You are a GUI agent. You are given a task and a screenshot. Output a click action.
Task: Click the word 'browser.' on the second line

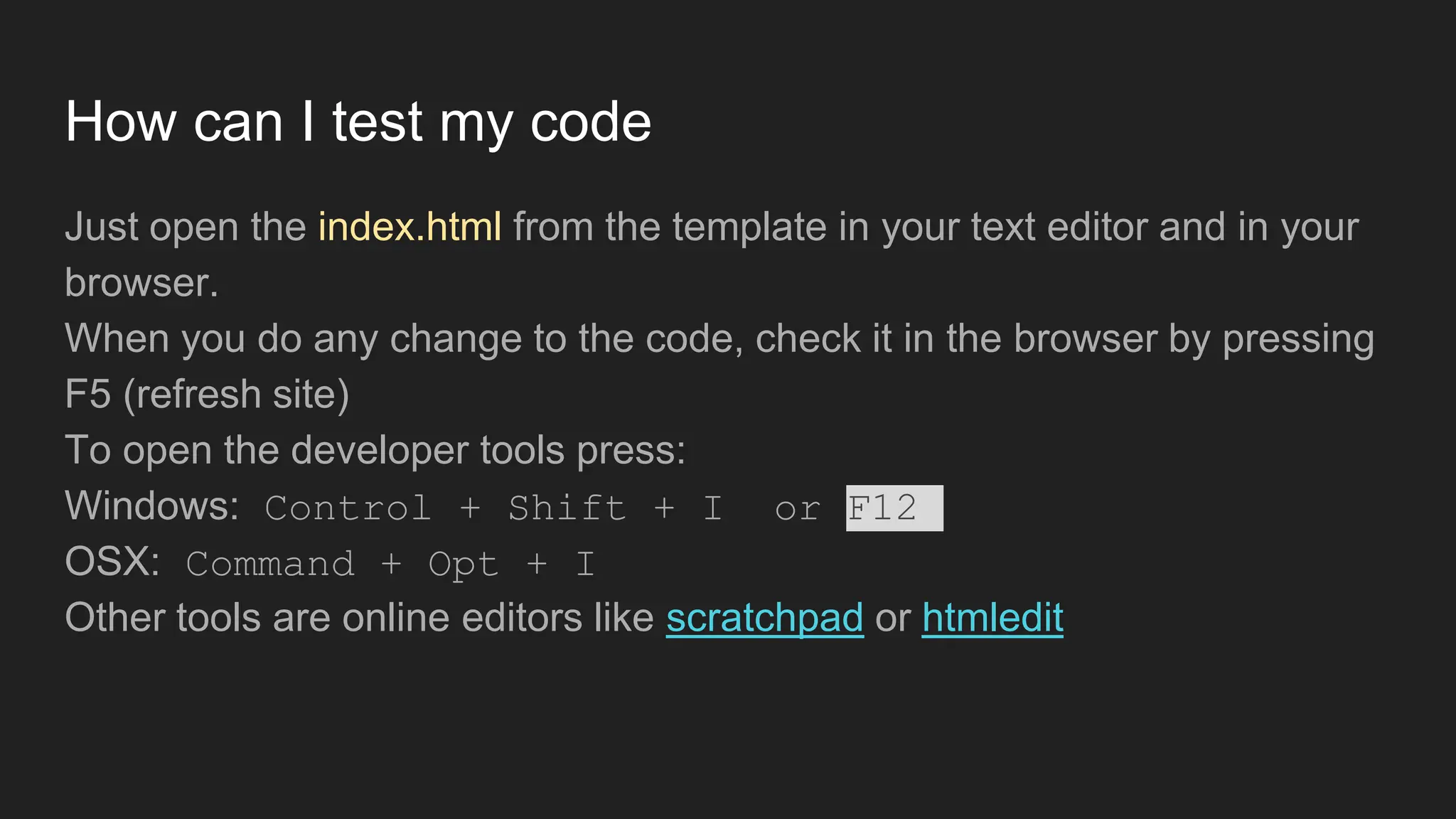click(141, 282)
